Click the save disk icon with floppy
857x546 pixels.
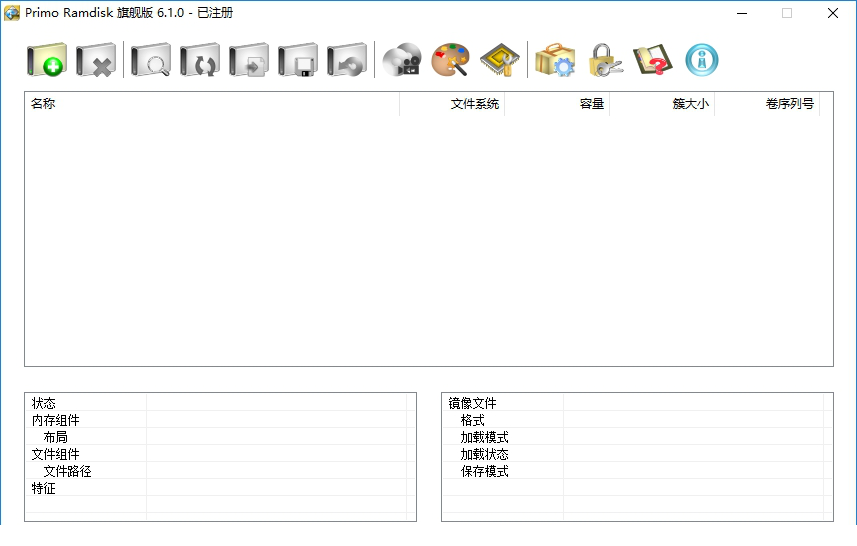pos(298,60)
